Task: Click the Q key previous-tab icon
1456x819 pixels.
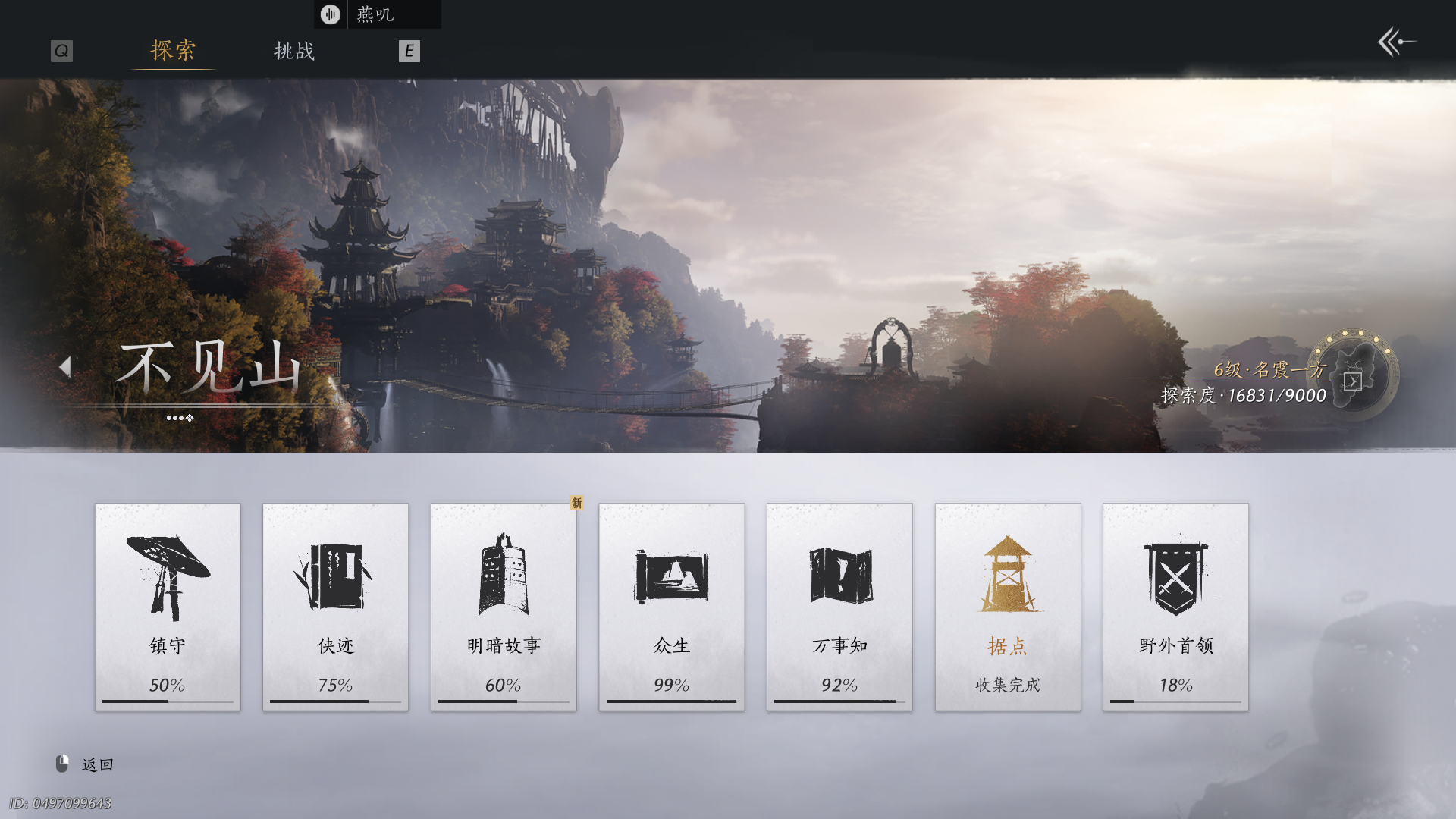Action: (x=61, y=51)
